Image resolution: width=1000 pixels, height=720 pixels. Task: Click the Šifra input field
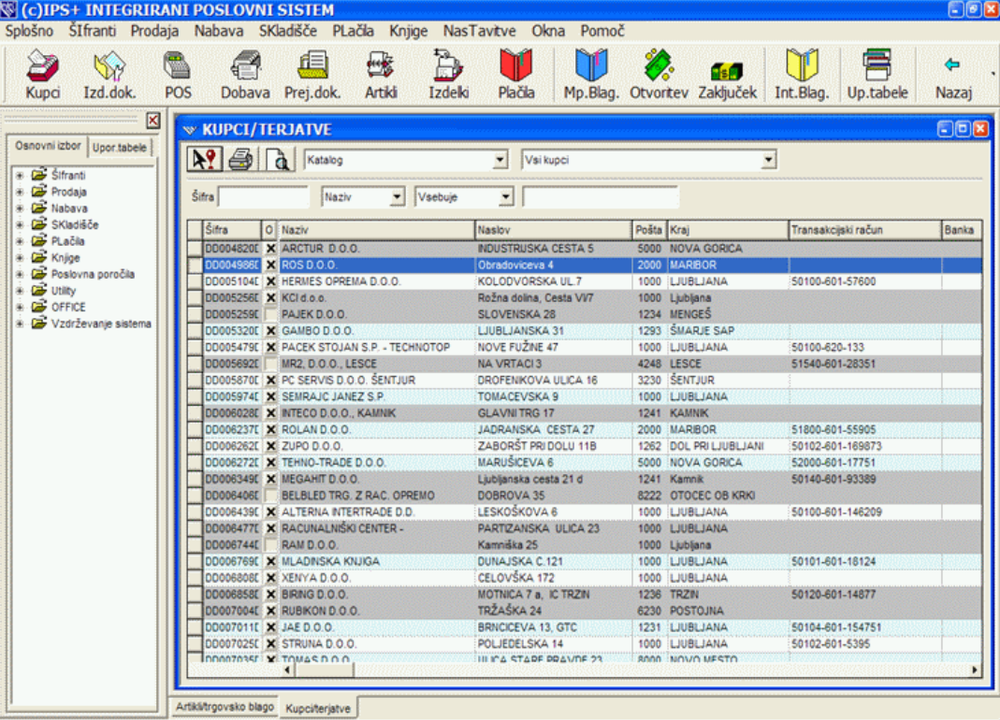(263, 197)
